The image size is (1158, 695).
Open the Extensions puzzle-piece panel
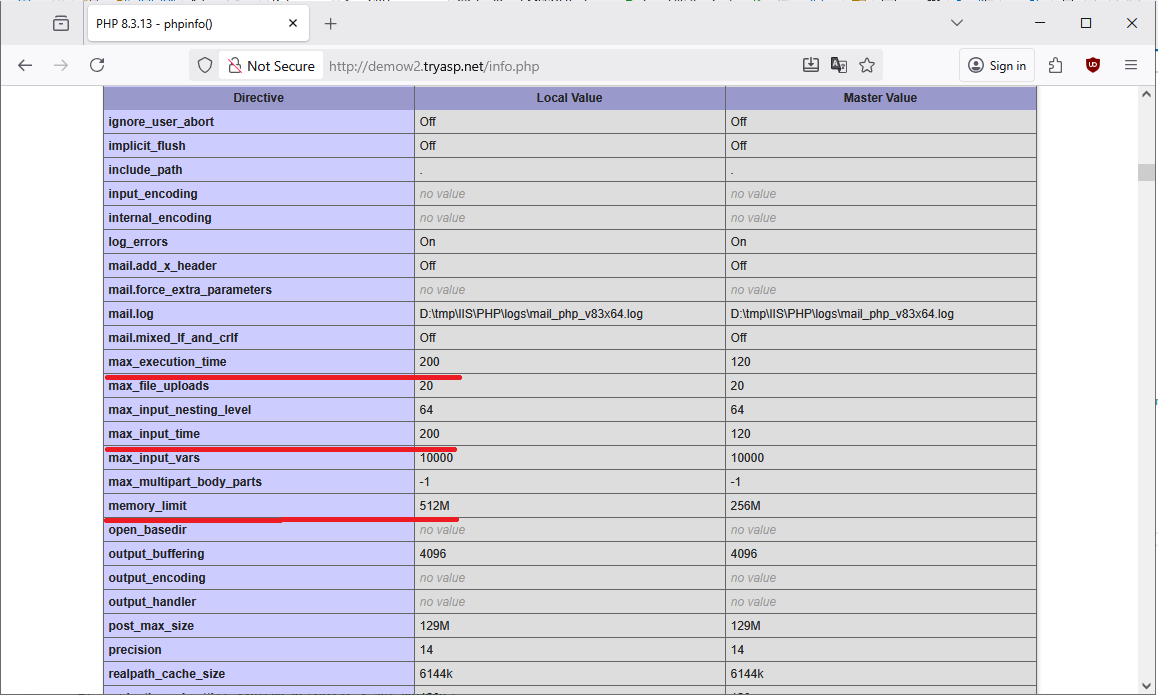pos(1056,65)
